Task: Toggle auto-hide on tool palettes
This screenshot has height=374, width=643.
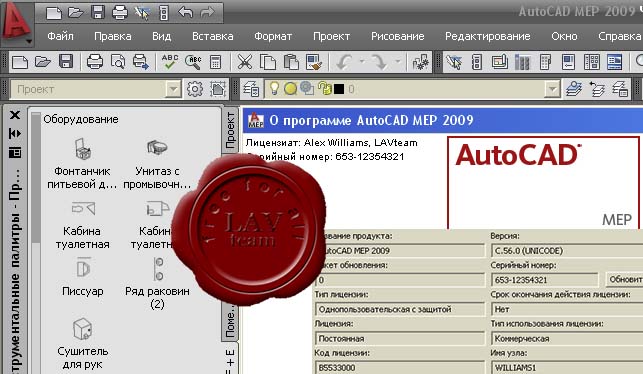Action: pyautogui.click(x=15, y=134)
